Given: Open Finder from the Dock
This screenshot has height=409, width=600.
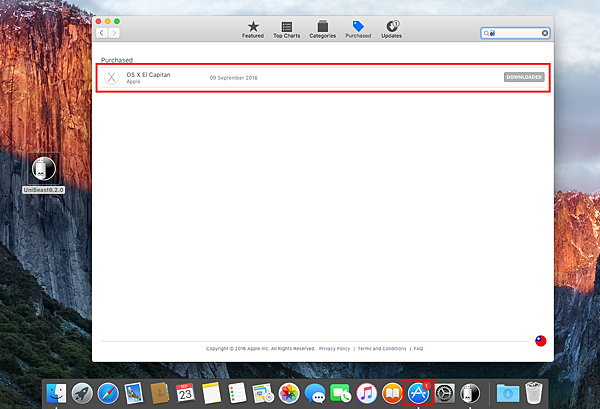Looking at the screenshot, I should (x=56, y=393).
